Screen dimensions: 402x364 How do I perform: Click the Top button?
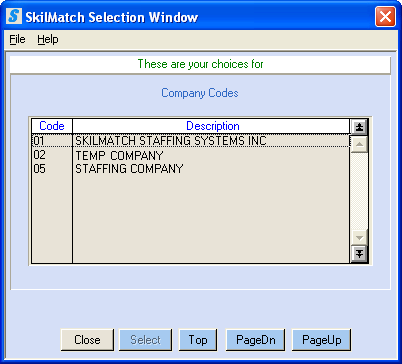pyautogui.click(x=198, y=340)
